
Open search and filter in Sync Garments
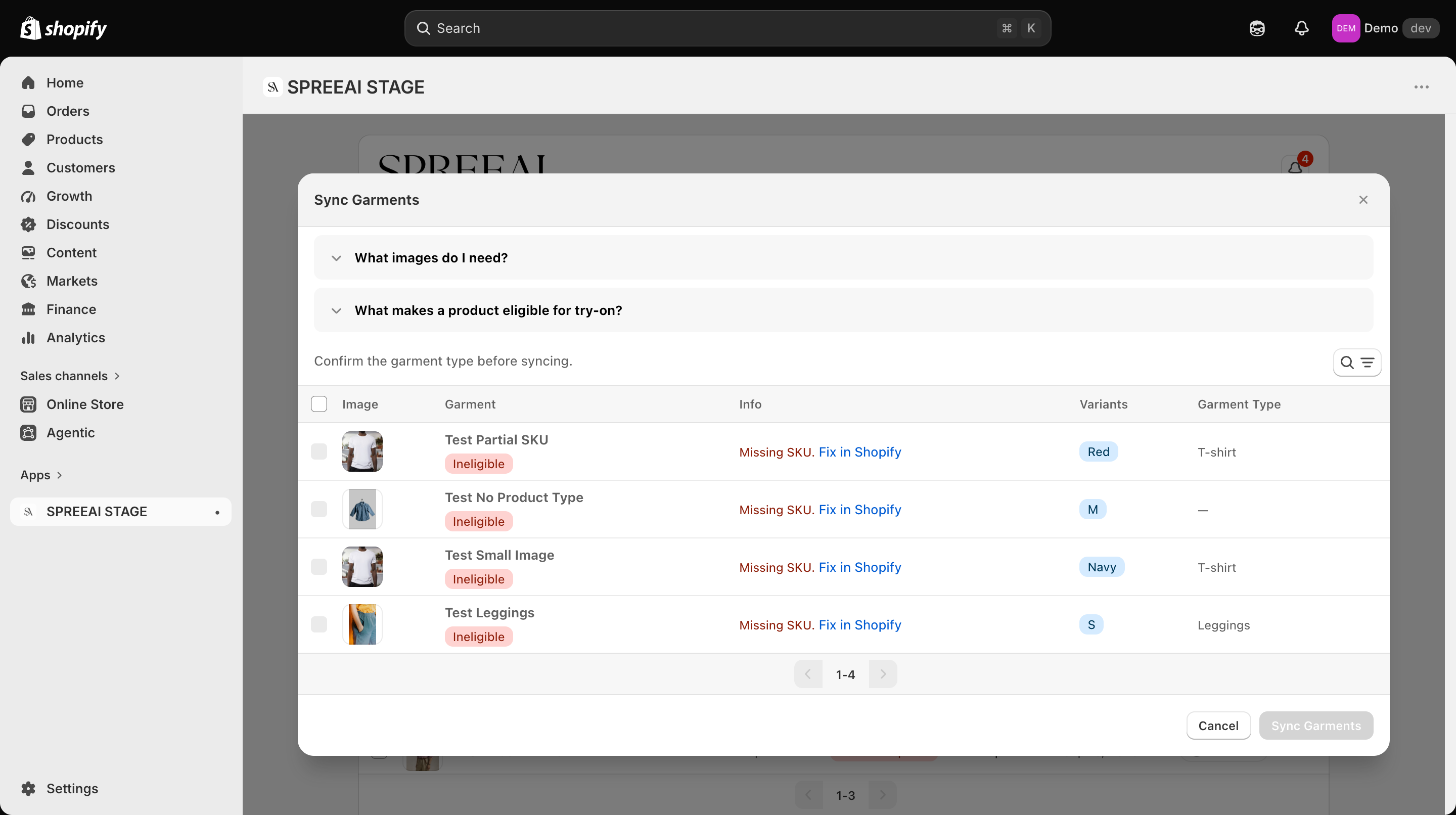[1356, 363]
